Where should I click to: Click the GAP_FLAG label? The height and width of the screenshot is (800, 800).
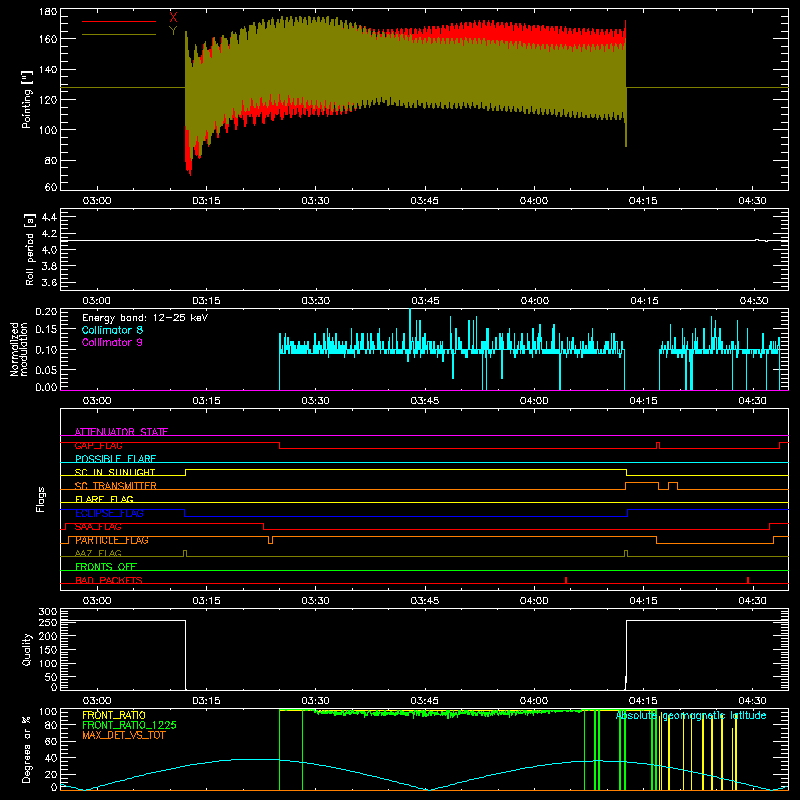[x=98, y=445]
